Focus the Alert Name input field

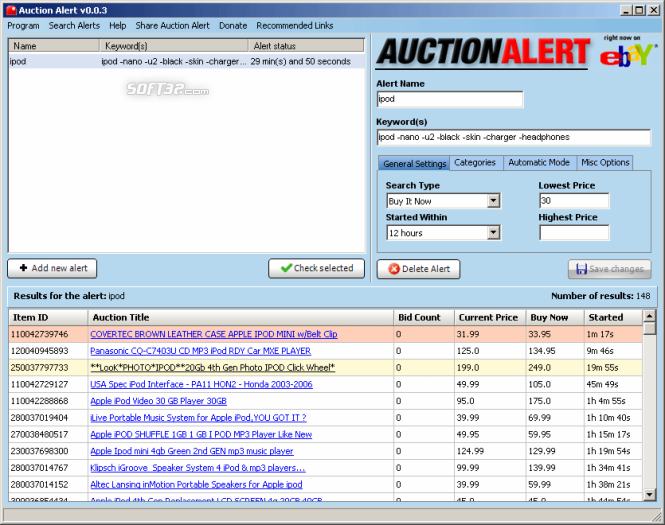click(x=450, y=99)
